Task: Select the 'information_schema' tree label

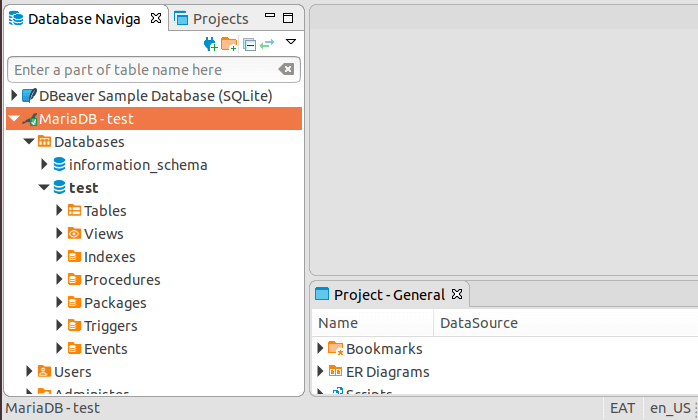Action: [x=138, y=165]
